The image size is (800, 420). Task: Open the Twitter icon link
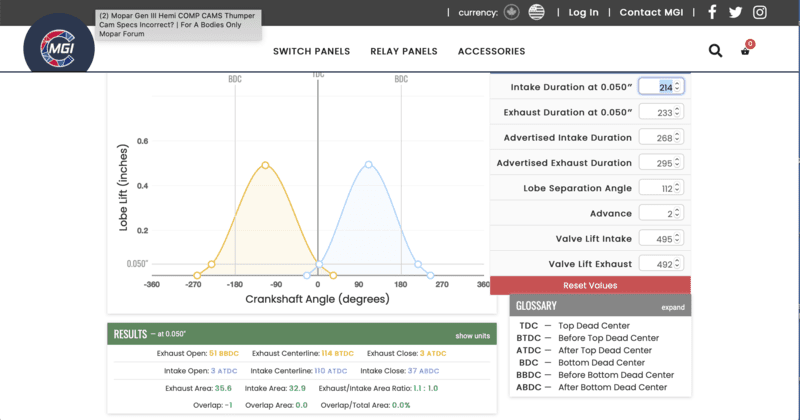coord(736,12)
